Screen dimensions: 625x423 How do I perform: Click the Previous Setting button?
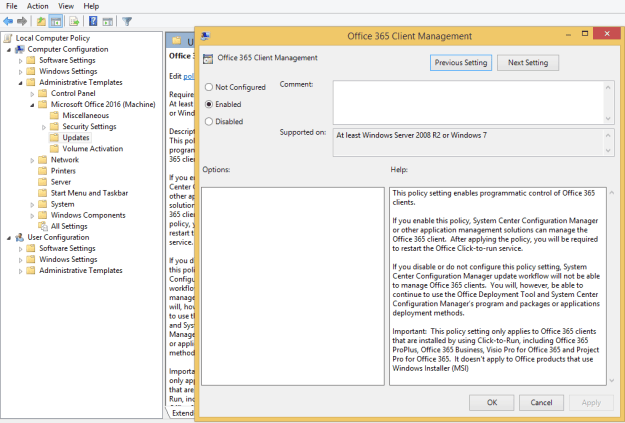point(461,63)
